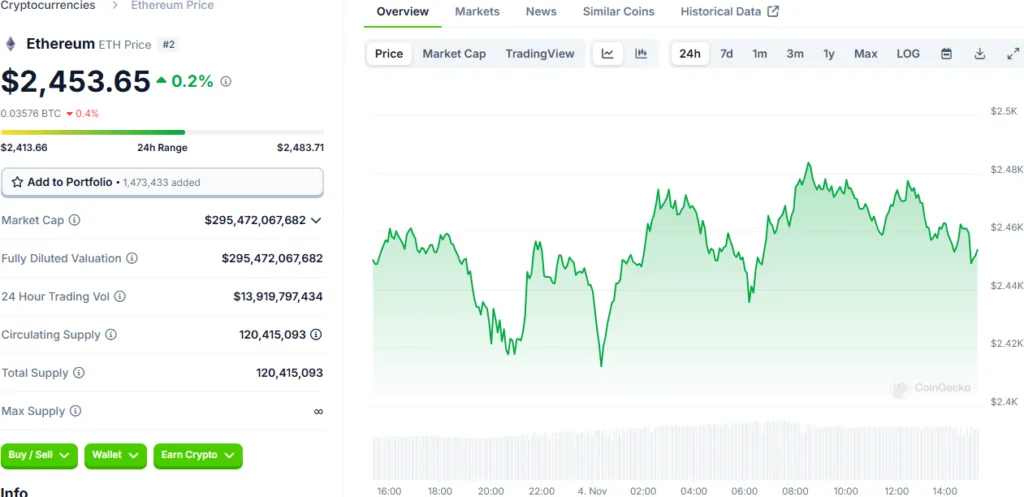This screenshot has height=497, width=1024.
Task: Open the News tab
Action: pyautogui.click(x=541, y=11)
